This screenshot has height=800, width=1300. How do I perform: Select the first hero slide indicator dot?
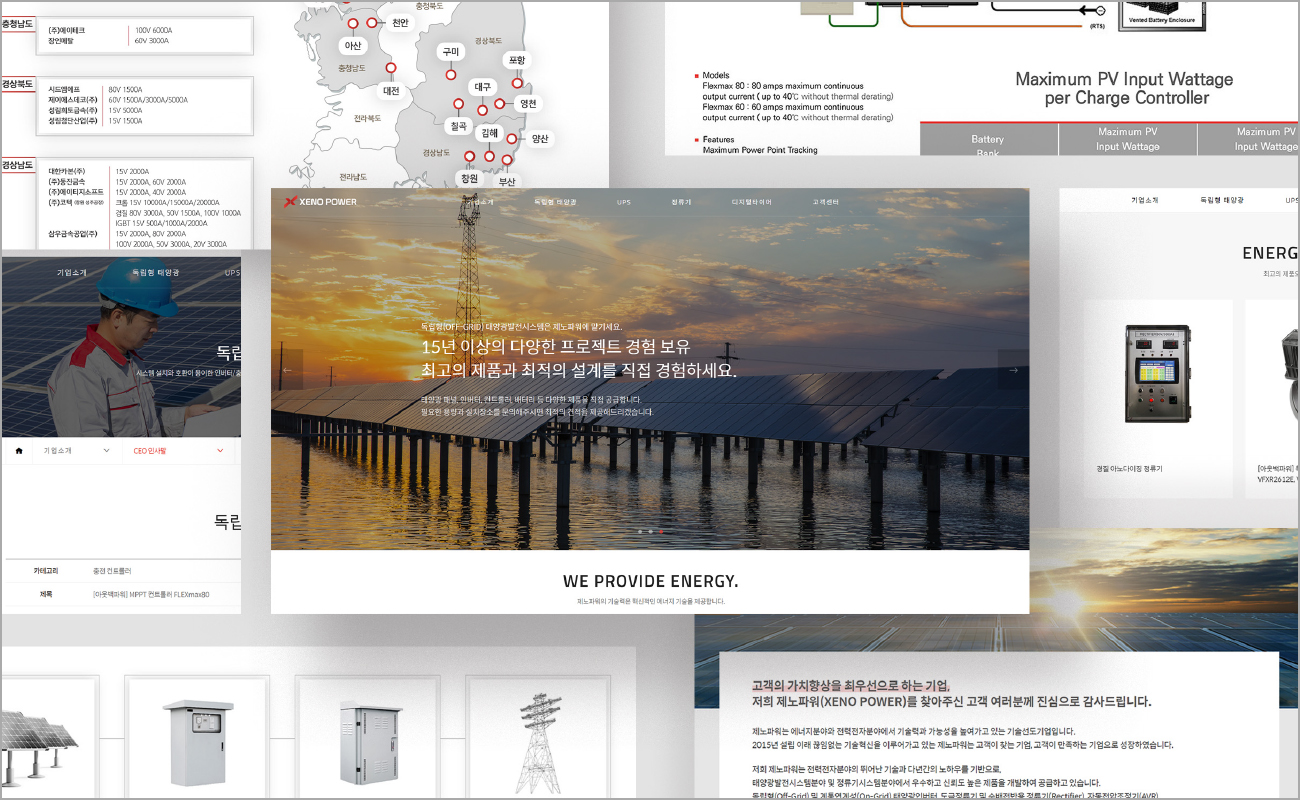639,532
